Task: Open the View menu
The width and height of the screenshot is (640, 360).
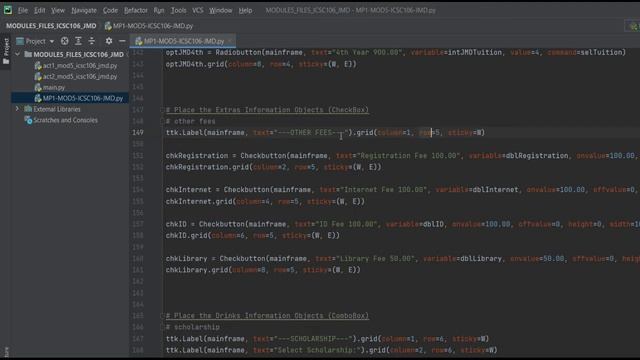Action: coord(58,10)
